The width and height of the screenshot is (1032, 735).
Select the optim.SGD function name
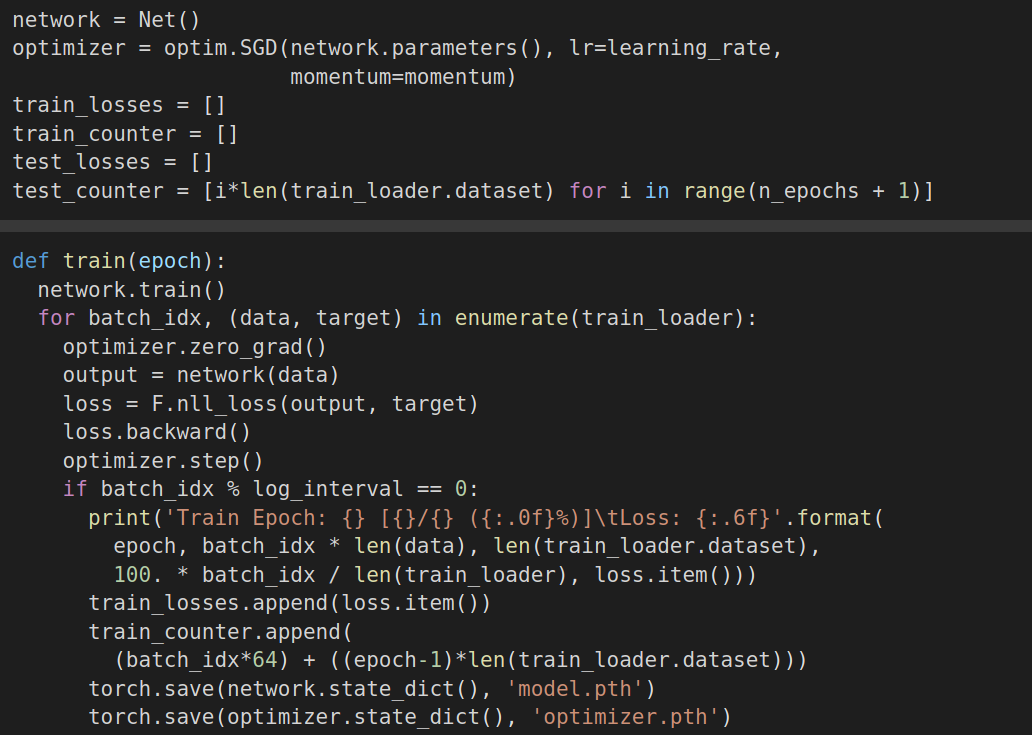pyautogui.click(x=219, y=47)
